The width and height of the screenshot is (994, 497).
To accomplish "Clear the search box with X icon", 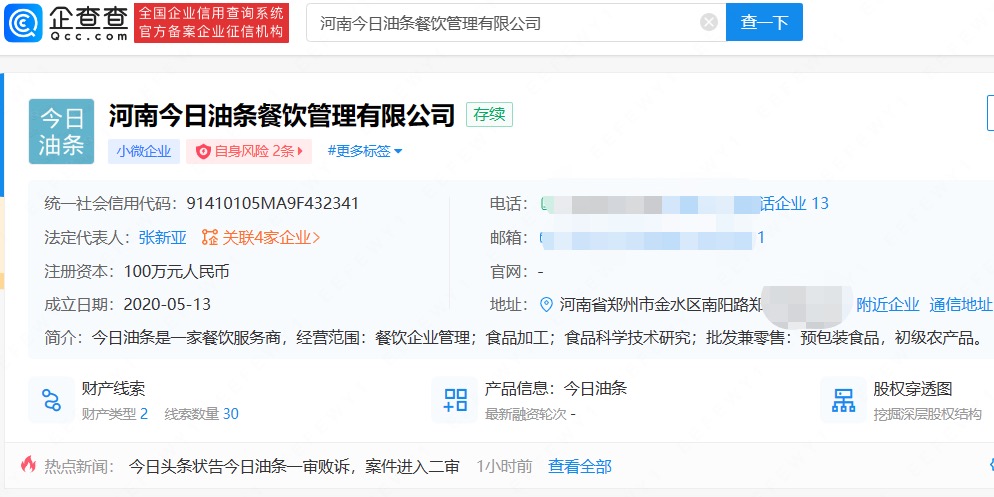I will pyautogui.click(x=709, y=23).
